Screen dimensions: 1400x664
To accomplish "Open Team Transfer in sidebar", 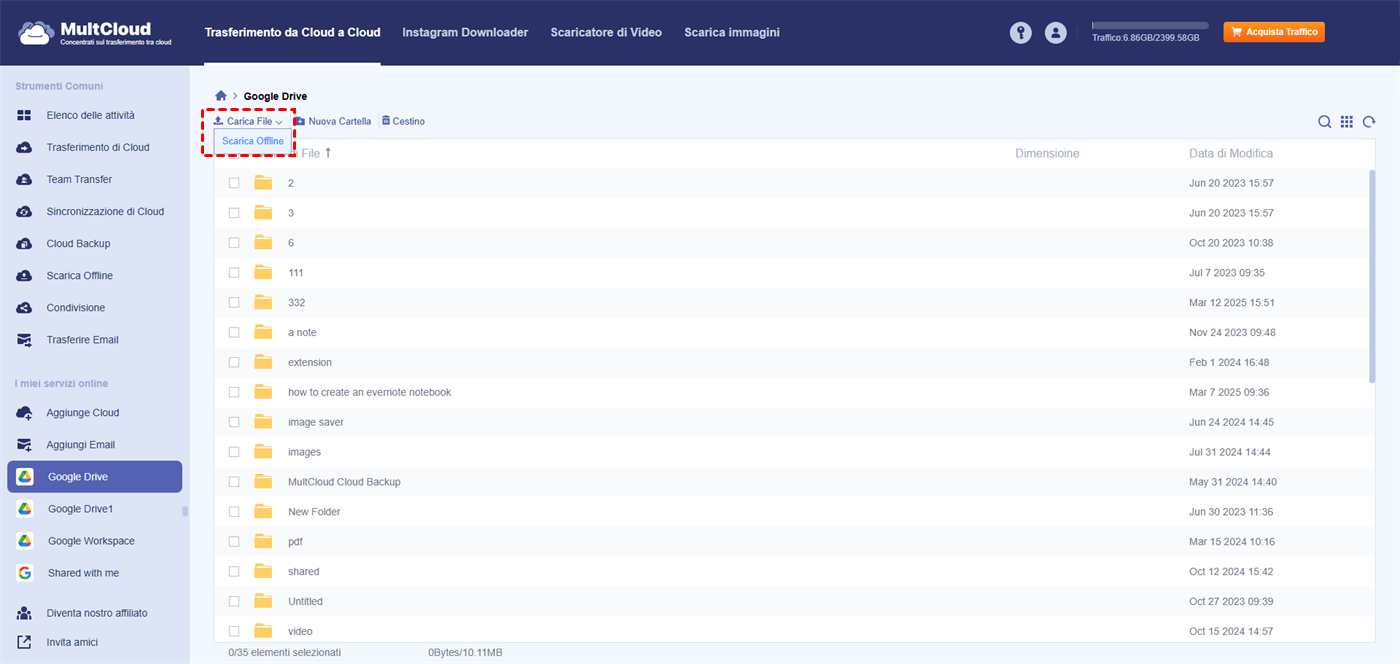I will [x=79, y=179].
